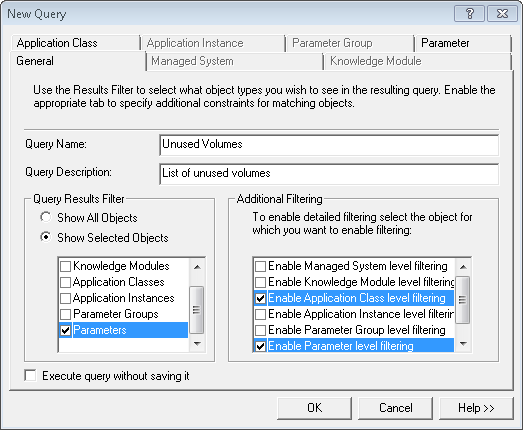Click down arrow of Query Results Filter list
This screenshot has height=430, width=523.
197,343
